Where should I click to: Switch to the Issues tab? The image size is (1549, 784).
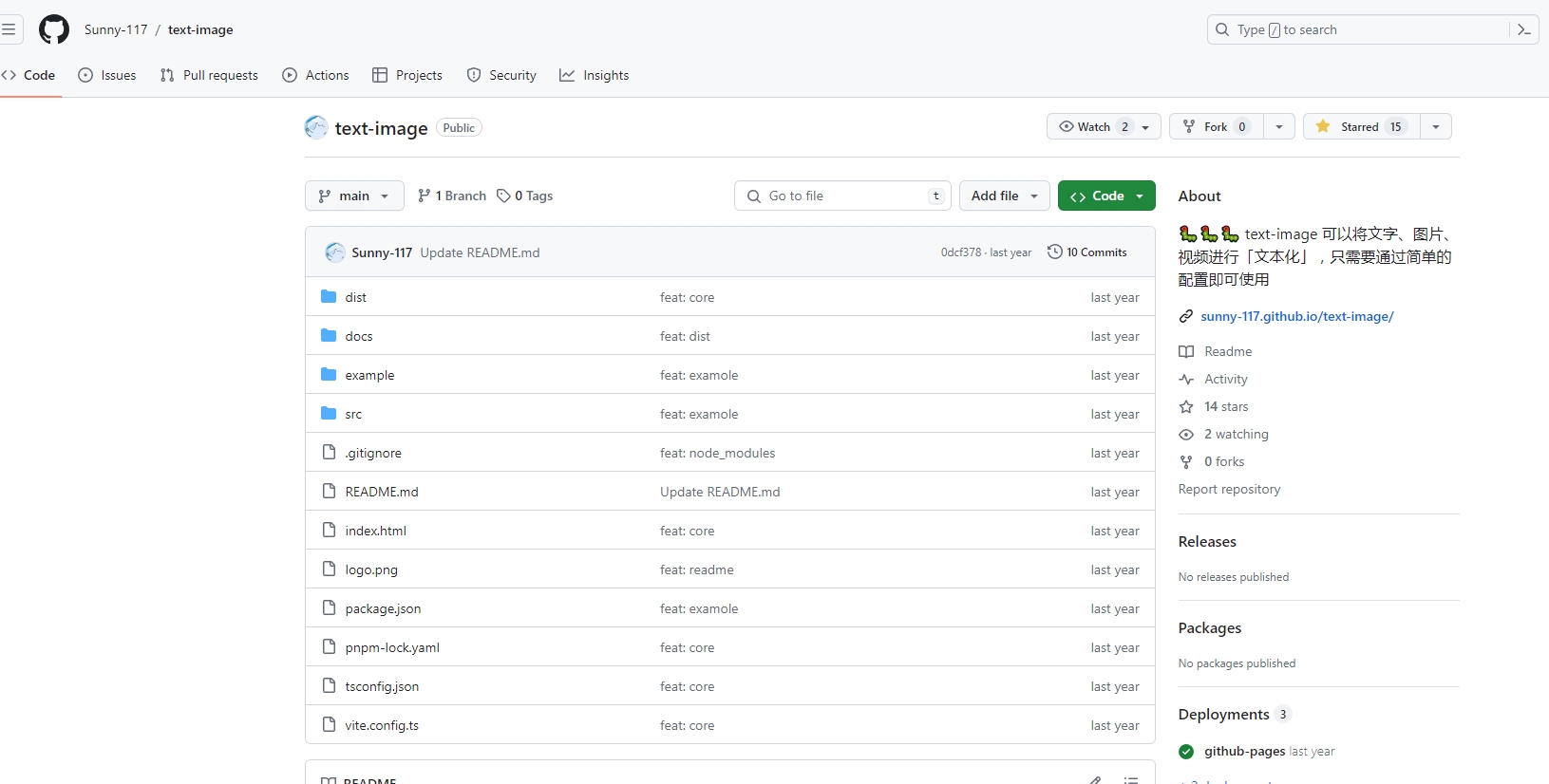(x=107, y=75)
